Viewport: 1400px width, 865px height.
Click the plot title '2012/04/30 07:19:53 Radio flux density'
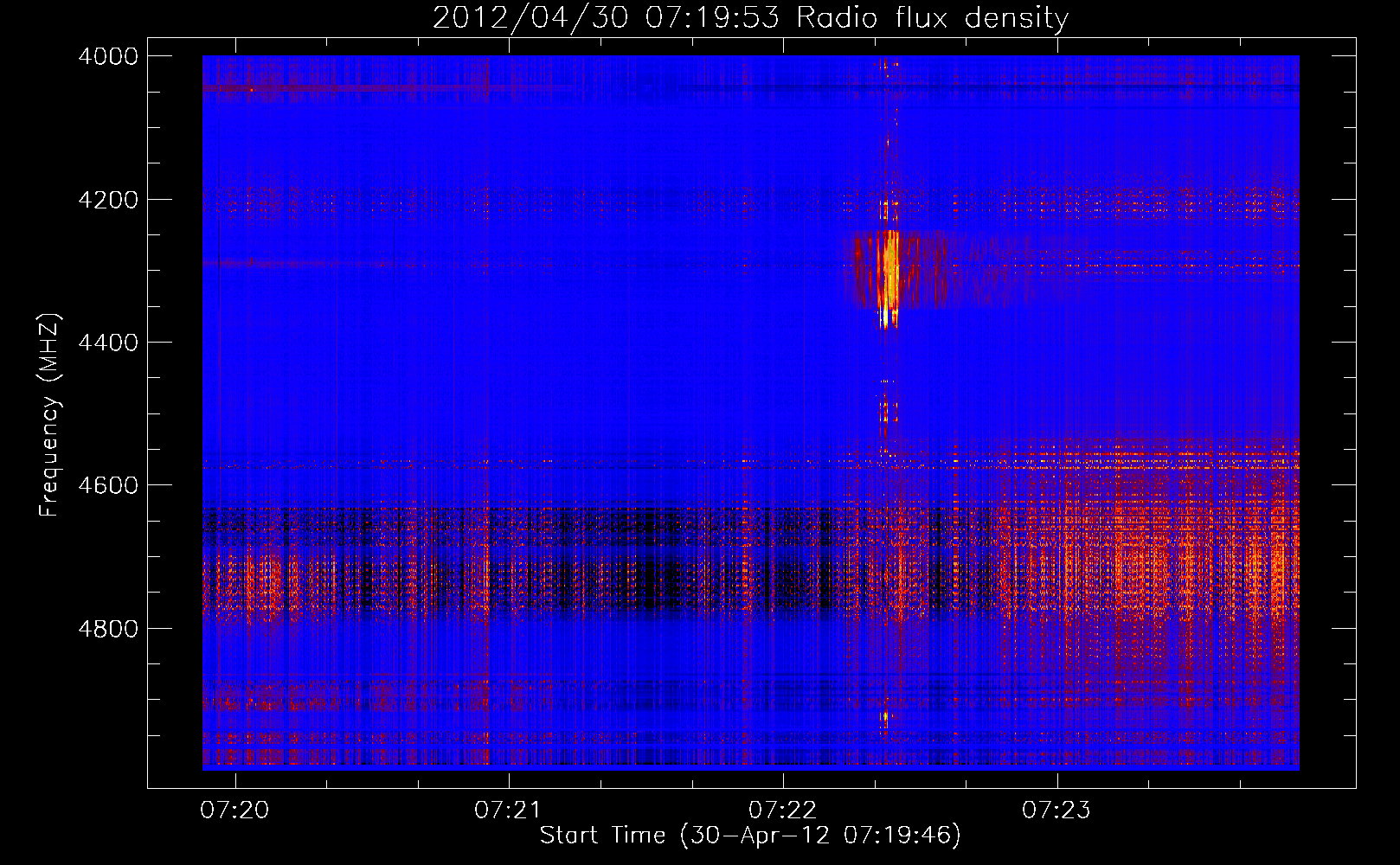click(750, 17)
